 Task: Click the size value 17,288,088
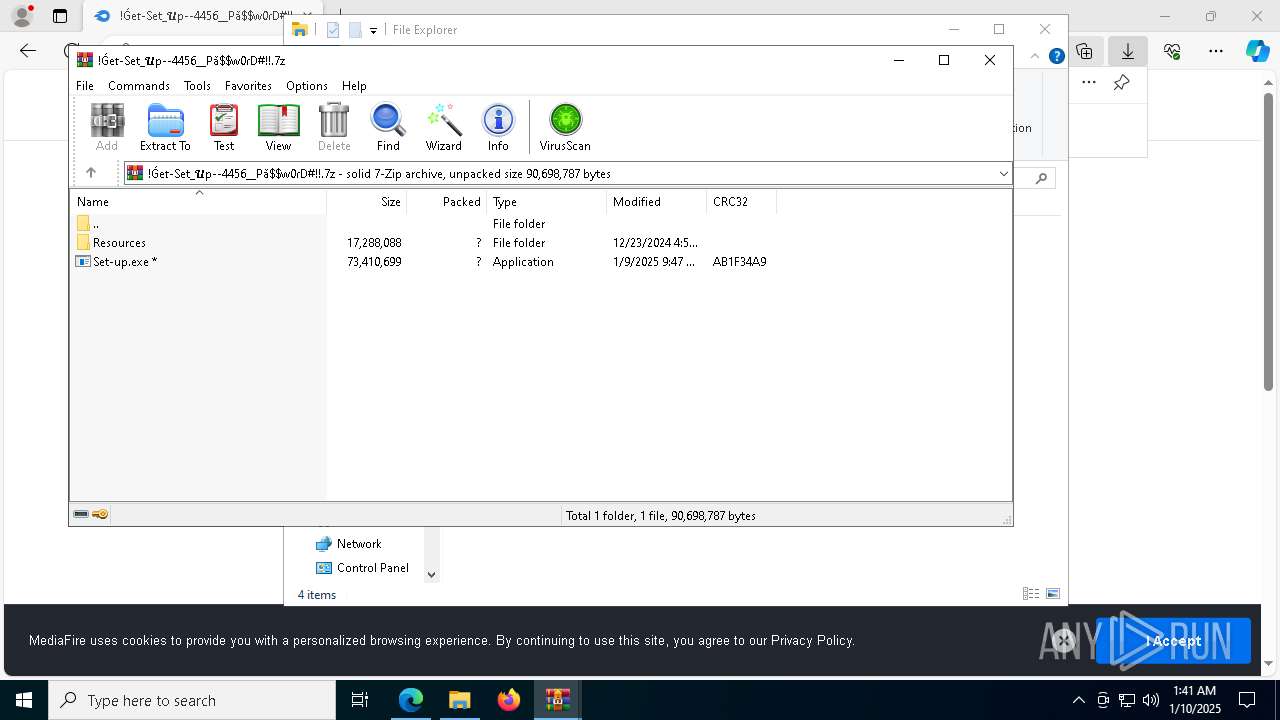[374, 243]
